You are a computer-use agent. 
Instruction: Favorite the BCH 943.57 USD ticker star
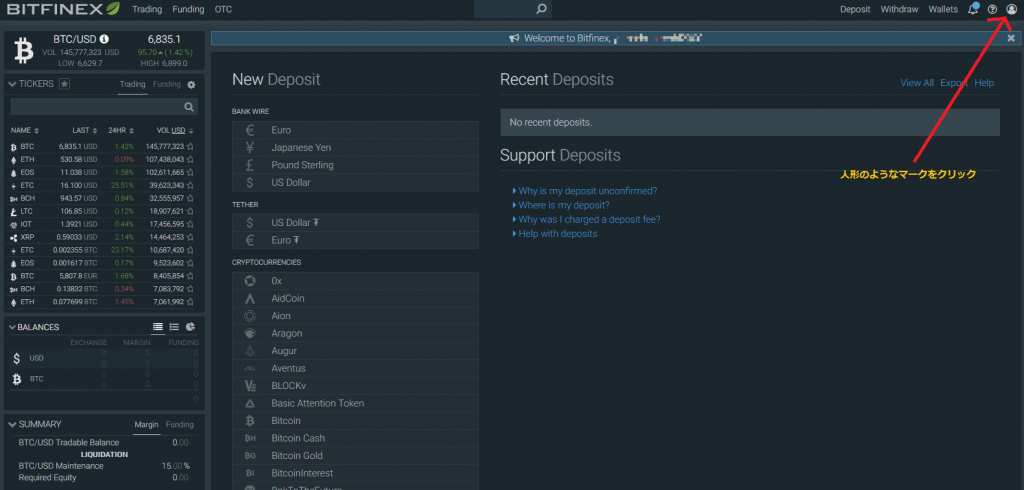tap(190, 198)
